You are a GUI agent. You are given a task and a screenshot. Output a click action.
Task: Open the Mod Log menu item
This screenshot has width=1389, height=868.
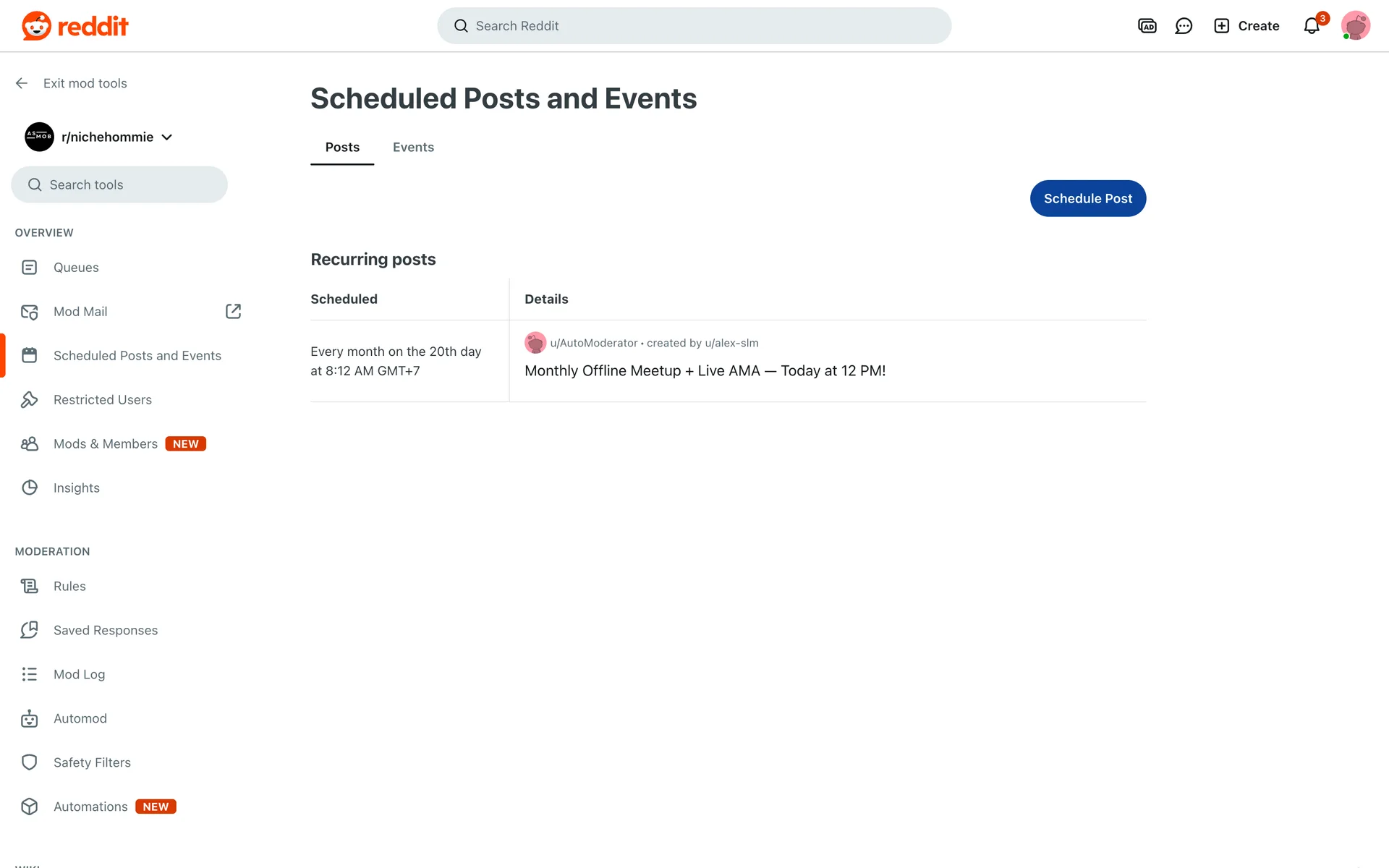click(x=79, y=674)
